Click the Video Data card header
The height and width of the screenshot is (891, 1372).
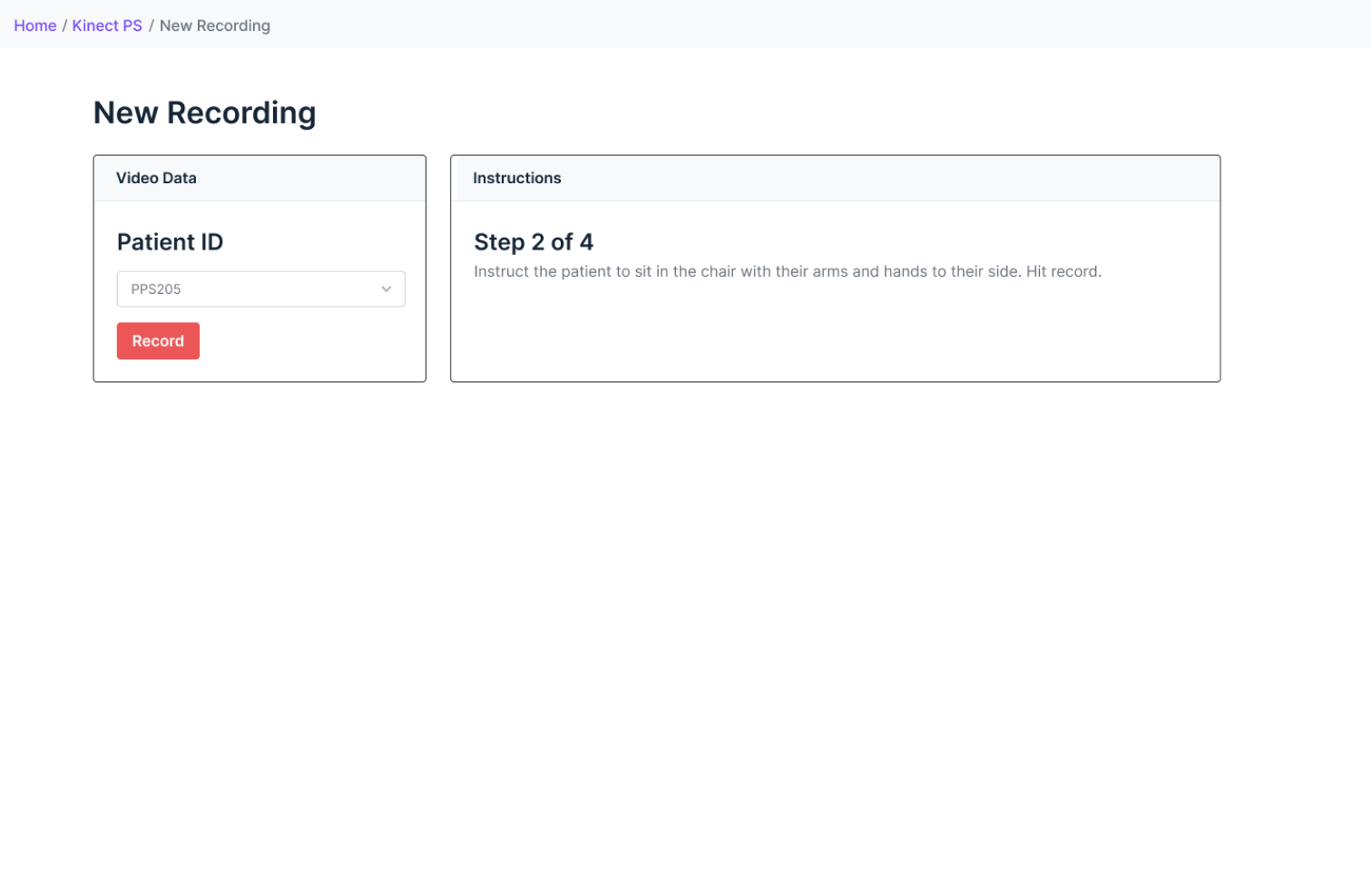[x=260, y=179]
